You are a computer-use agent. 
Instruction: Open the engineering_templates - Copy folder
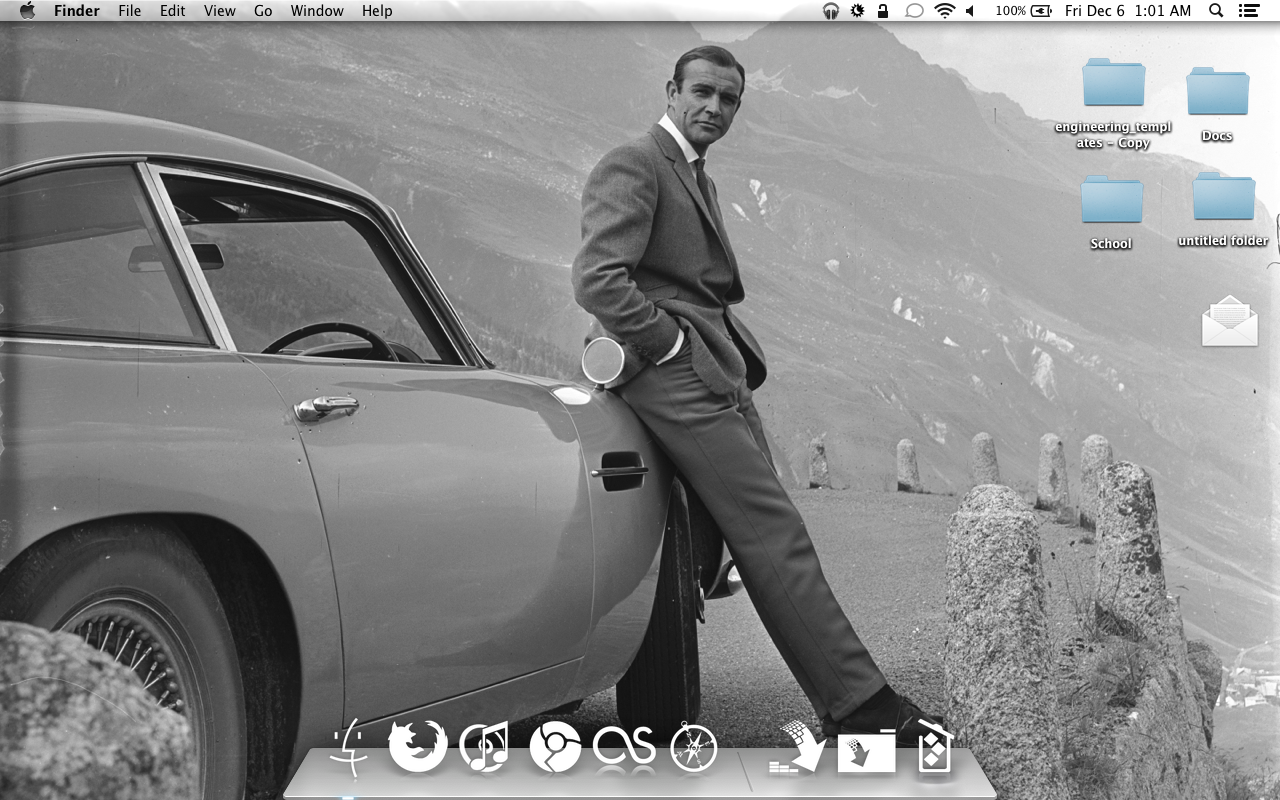coord(1113,104)
